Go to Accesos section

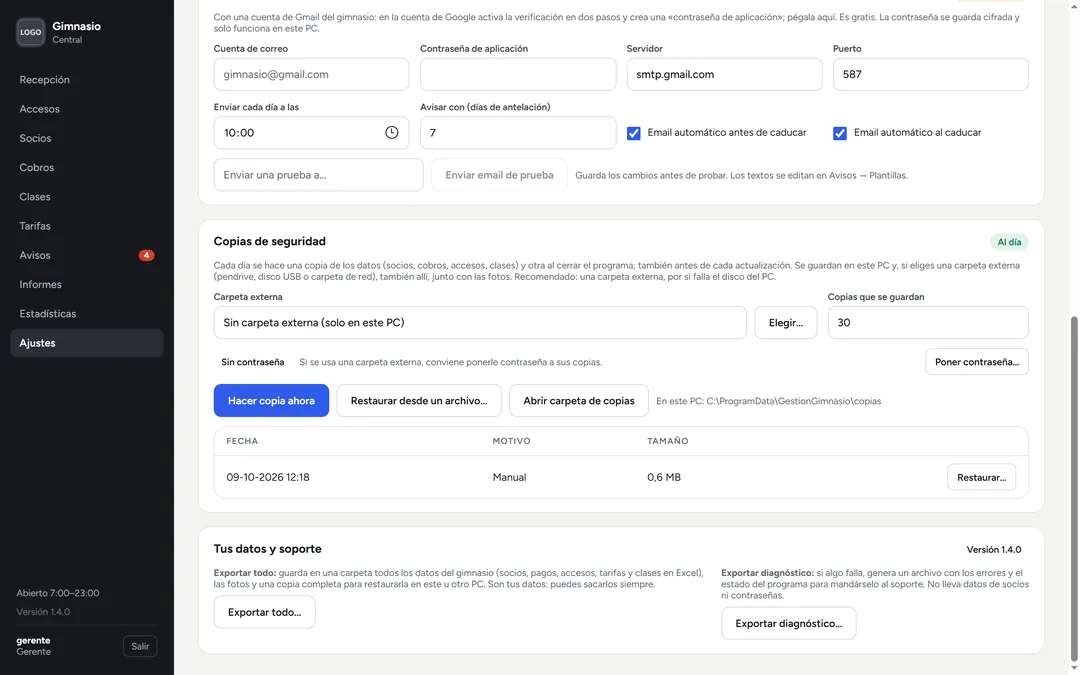click(87, 109)
